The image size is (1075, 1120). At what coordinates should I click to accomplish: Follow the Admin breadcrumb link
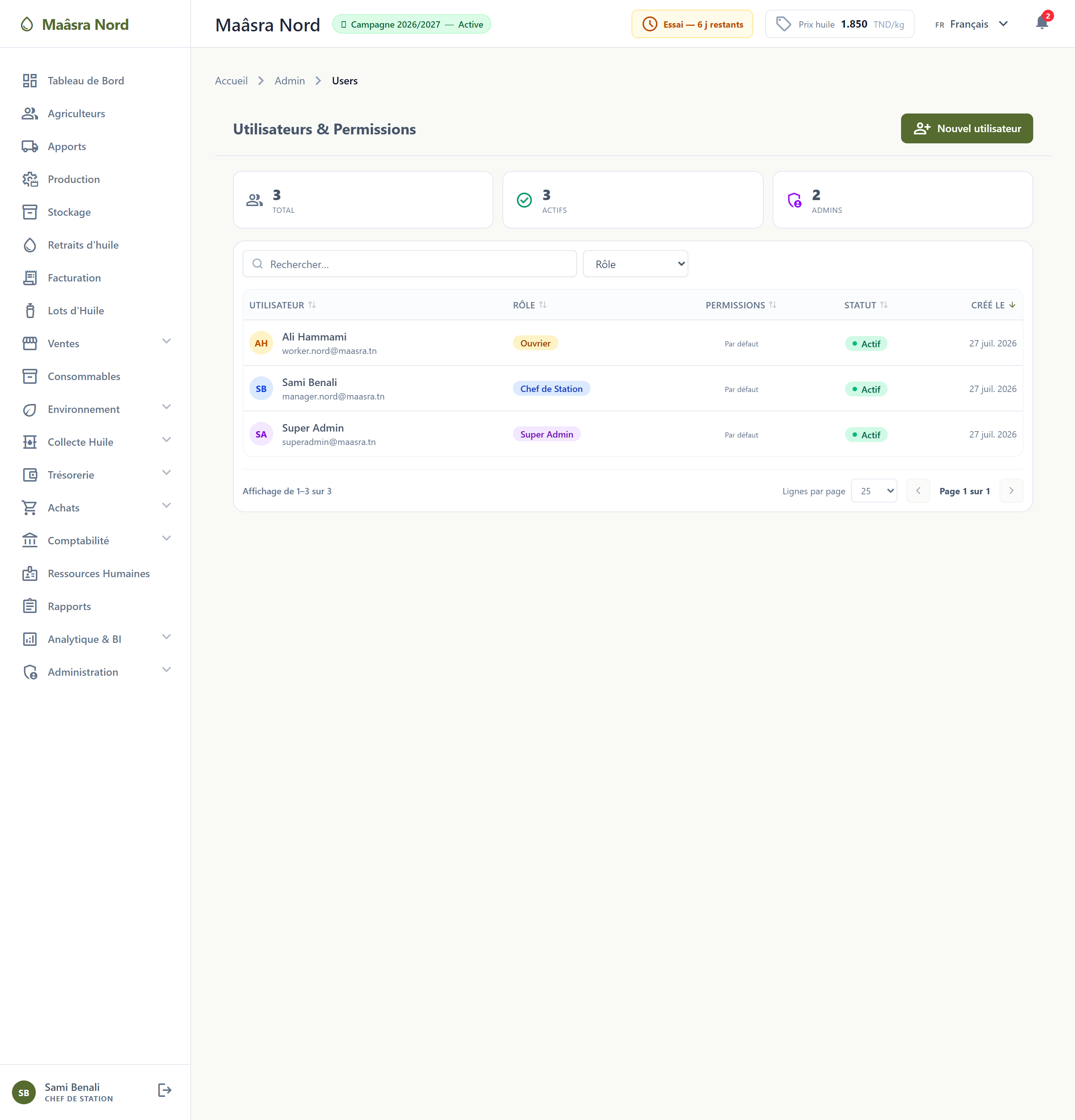click(290, 81)
